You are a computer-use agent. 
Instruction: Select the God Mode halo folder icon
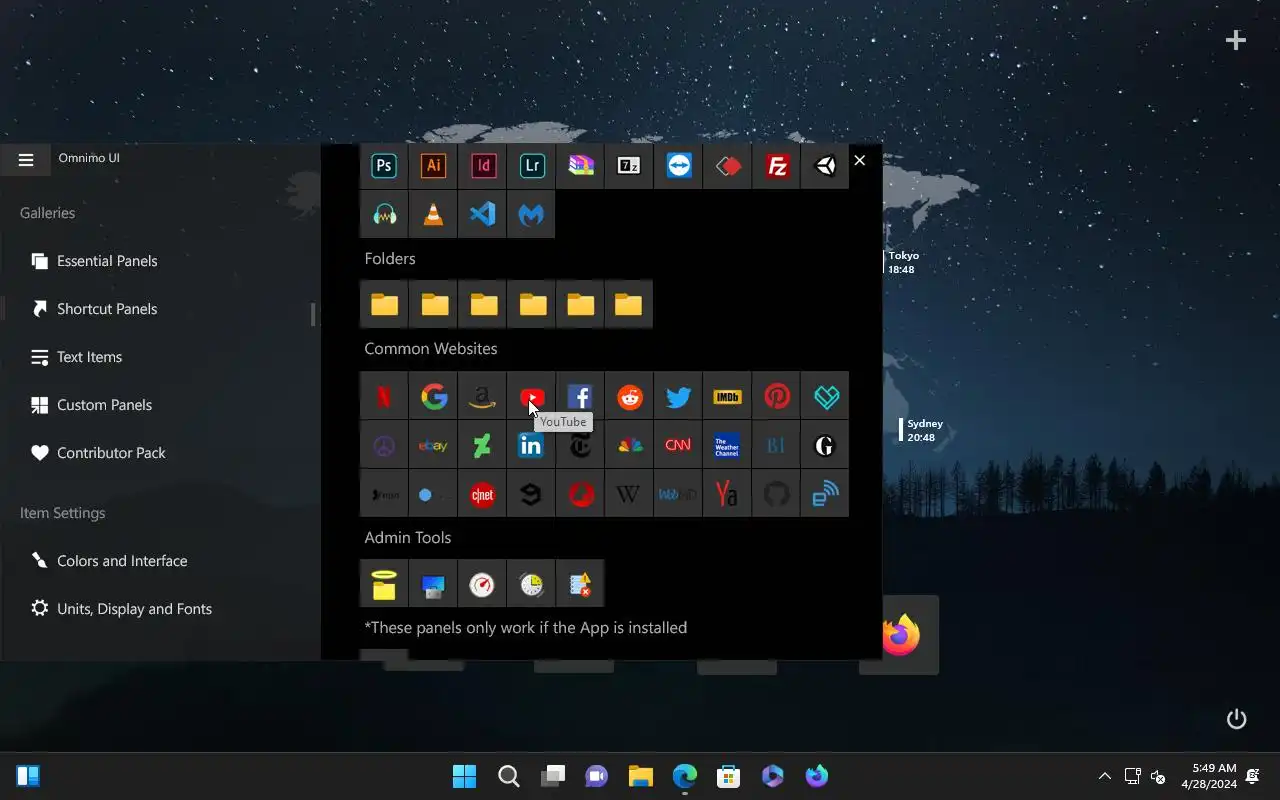pos(384,584)
